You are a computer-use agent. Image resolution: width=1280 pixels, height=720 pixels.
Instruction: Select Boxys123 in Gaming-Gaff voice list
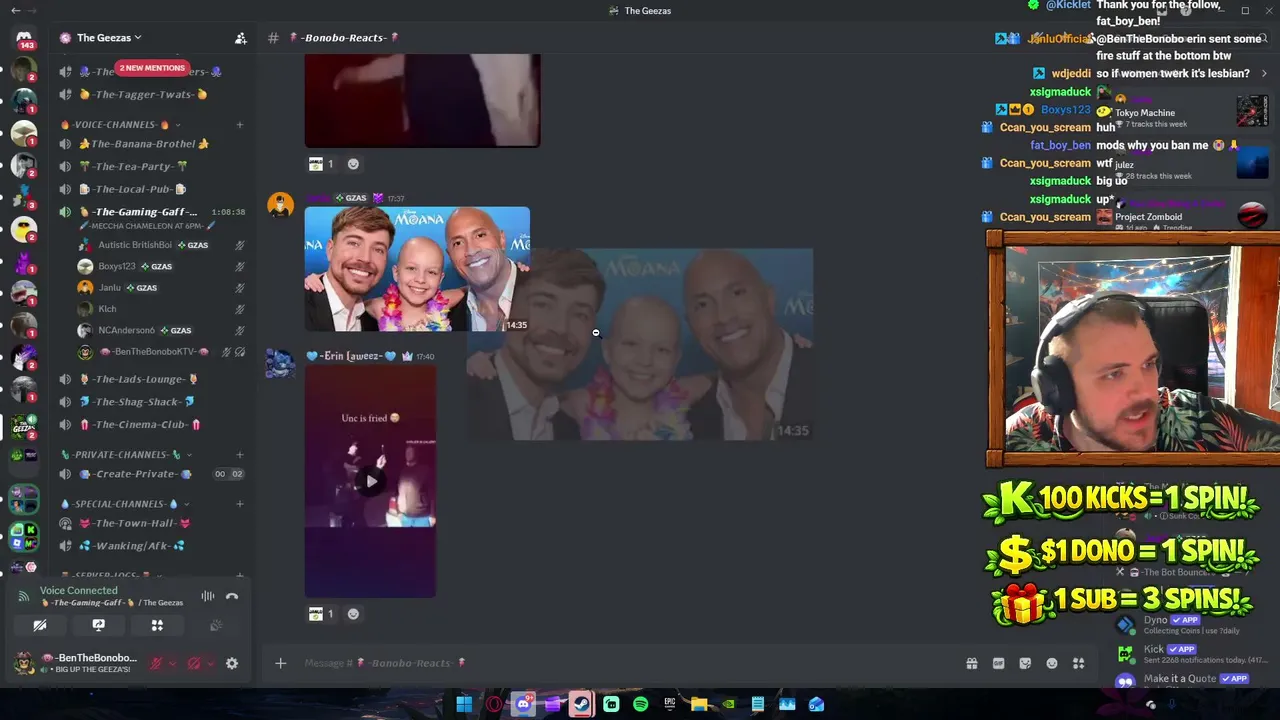point(160,267)
